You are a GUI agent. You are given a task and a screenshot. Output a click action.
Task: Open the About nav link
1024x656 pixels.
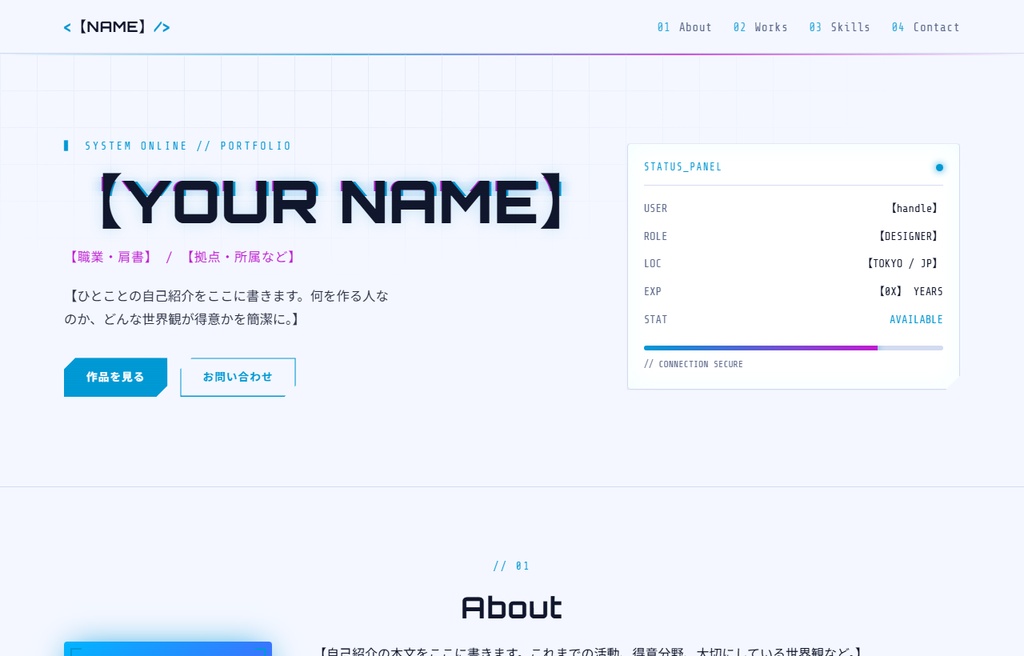684,27
